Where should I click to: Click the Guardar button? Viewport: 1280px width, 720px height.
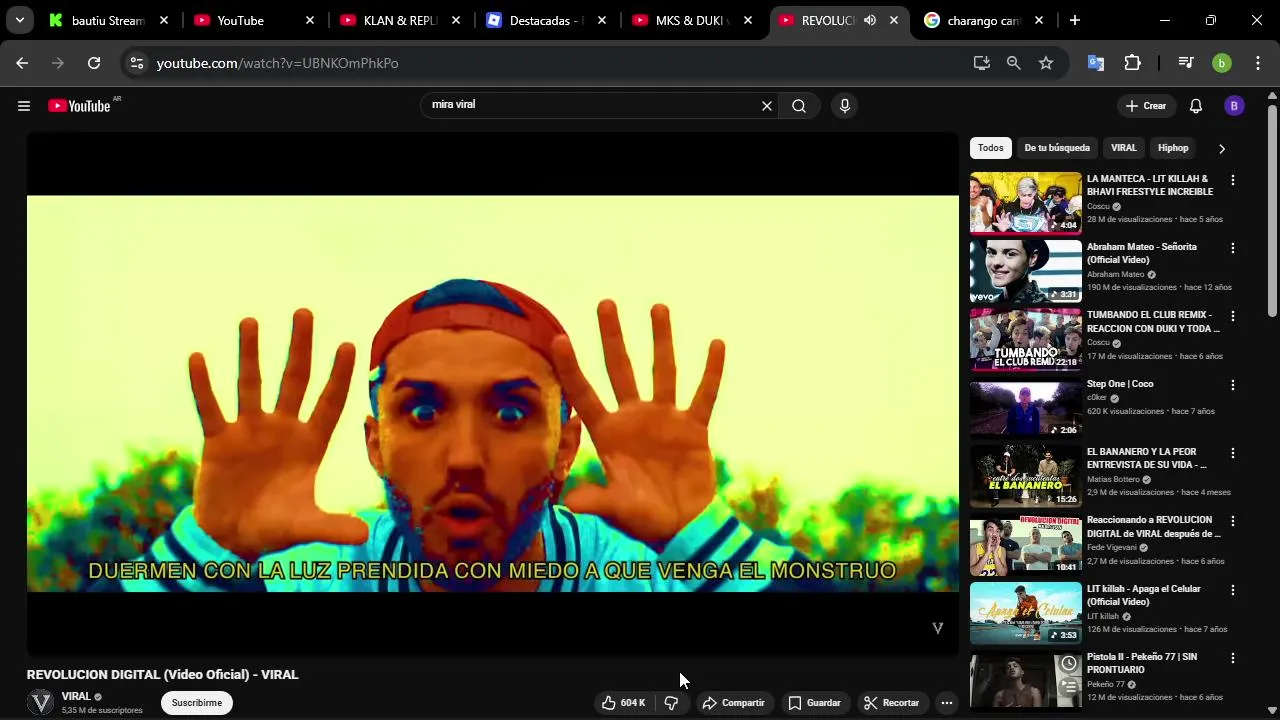pyautogui.click(x=814, y=703)
